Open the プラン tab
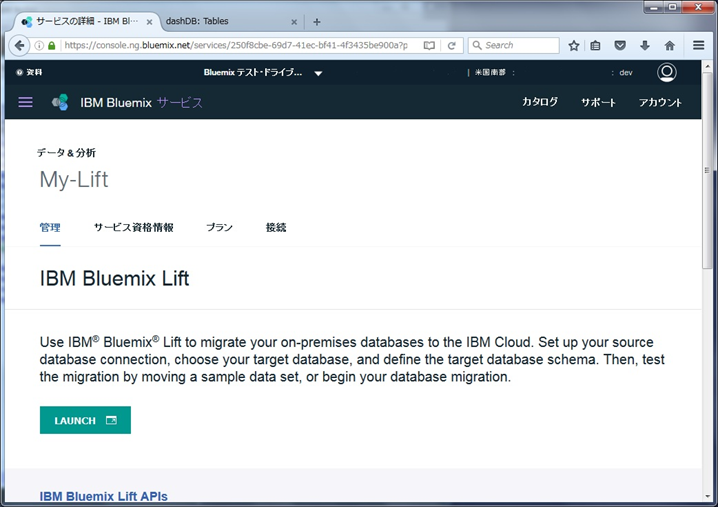 coord(219,228)
